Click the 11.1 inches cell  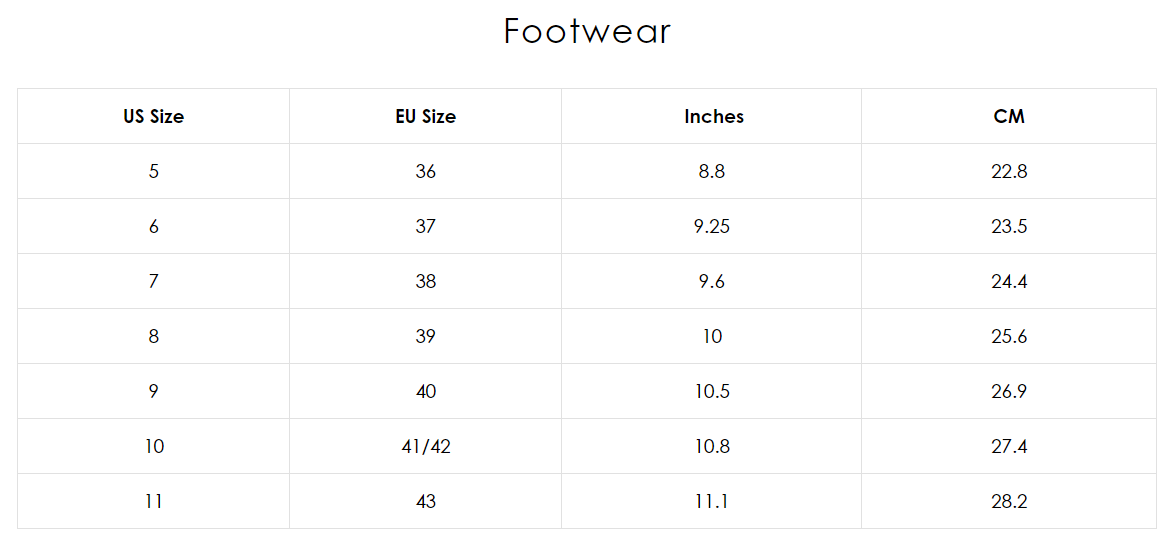click(x=711, y=501)
